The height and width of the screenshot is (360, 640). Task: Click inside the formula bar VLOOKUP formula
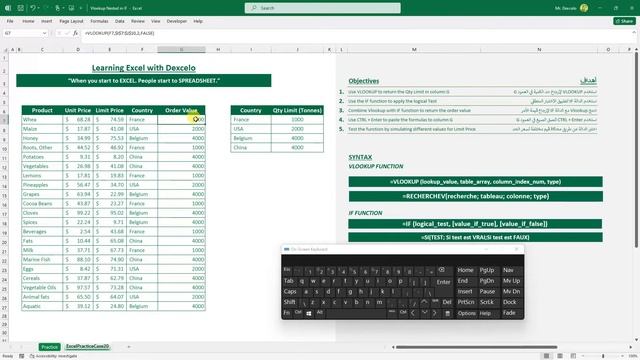(120, 33)
